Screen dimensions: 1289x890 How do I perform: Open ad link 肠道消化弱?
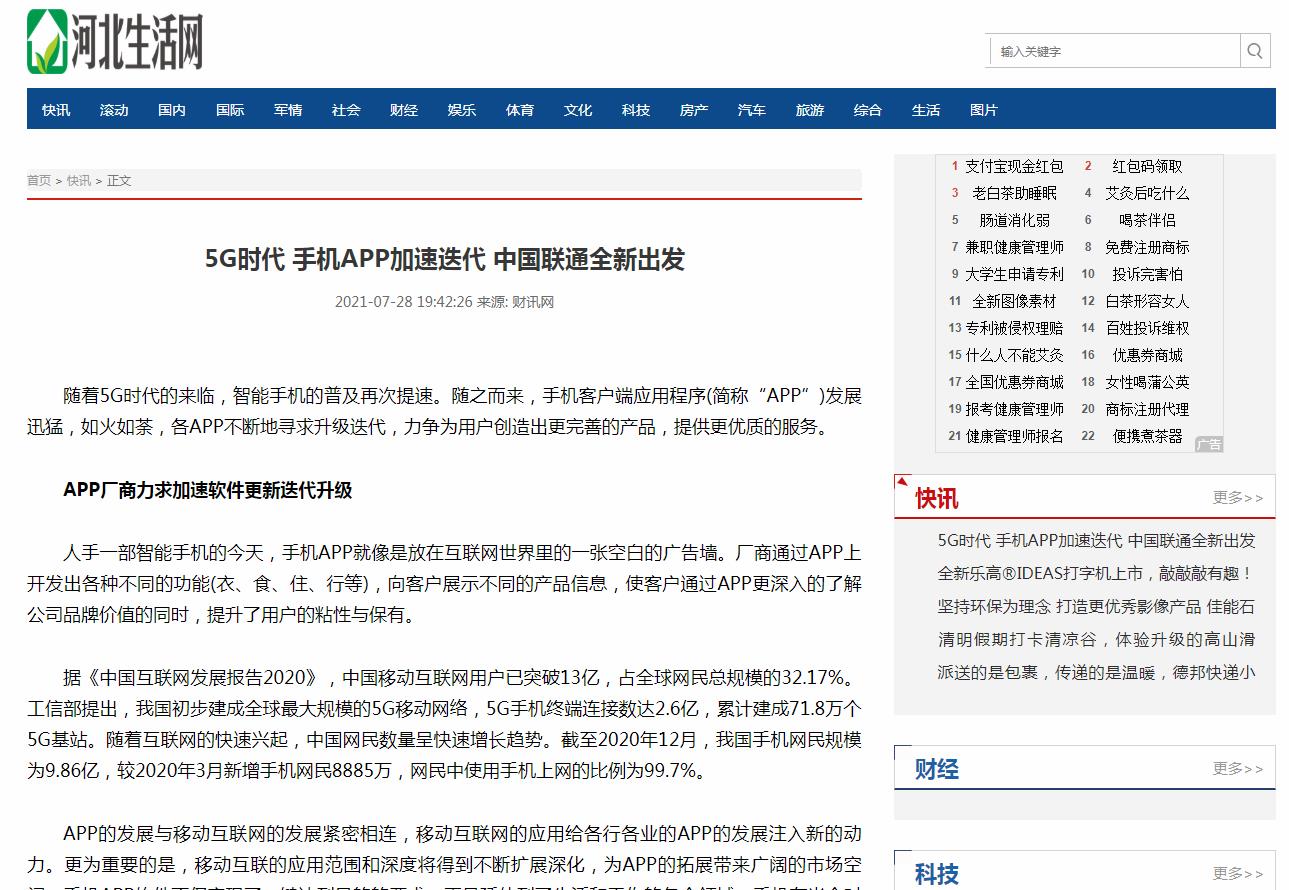tap(1014, 220)
